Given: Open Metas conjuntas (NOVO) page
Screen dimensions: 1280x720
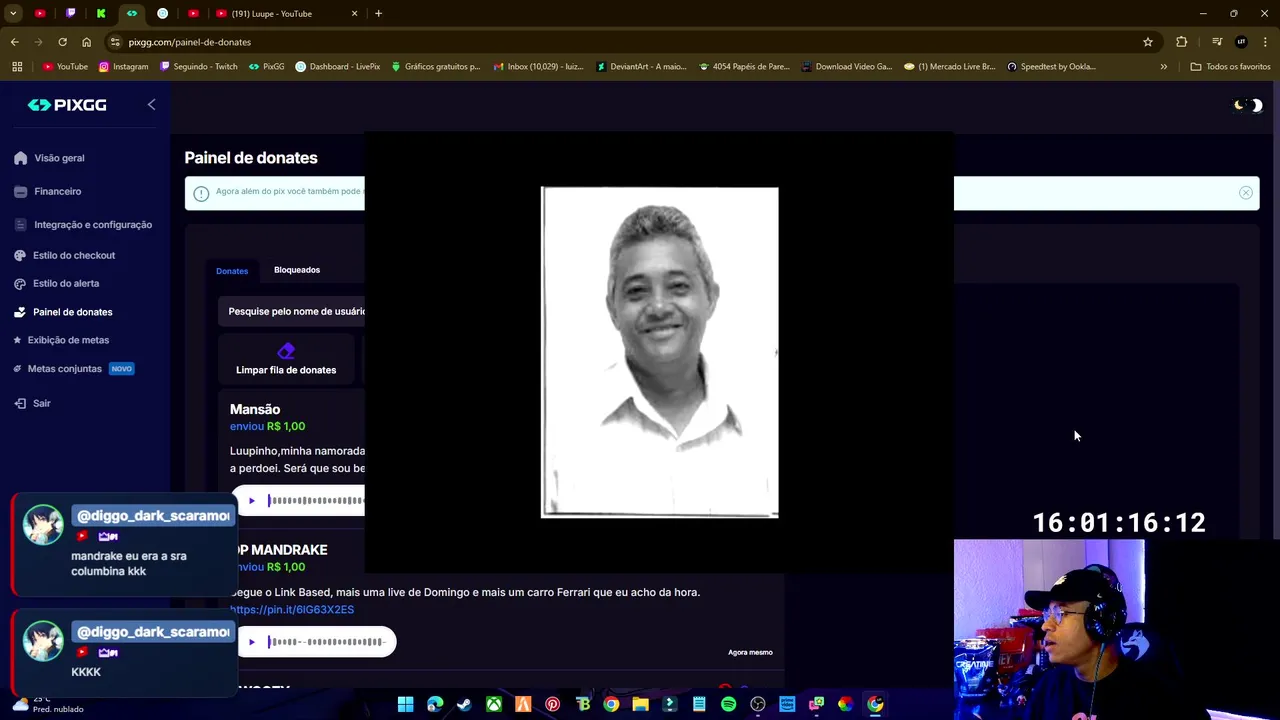Looking at the screenshot, I should (73, 369).
